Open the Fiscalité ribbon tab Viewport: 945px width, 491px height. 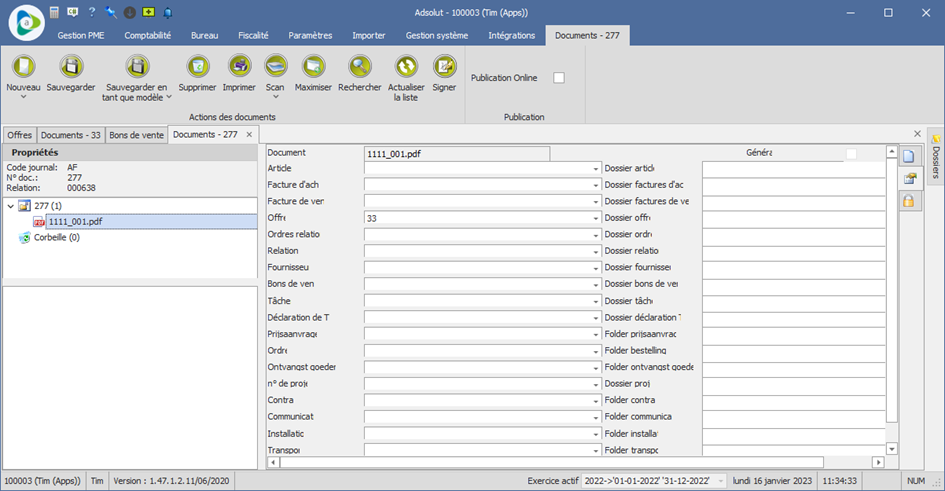(253, 36)
